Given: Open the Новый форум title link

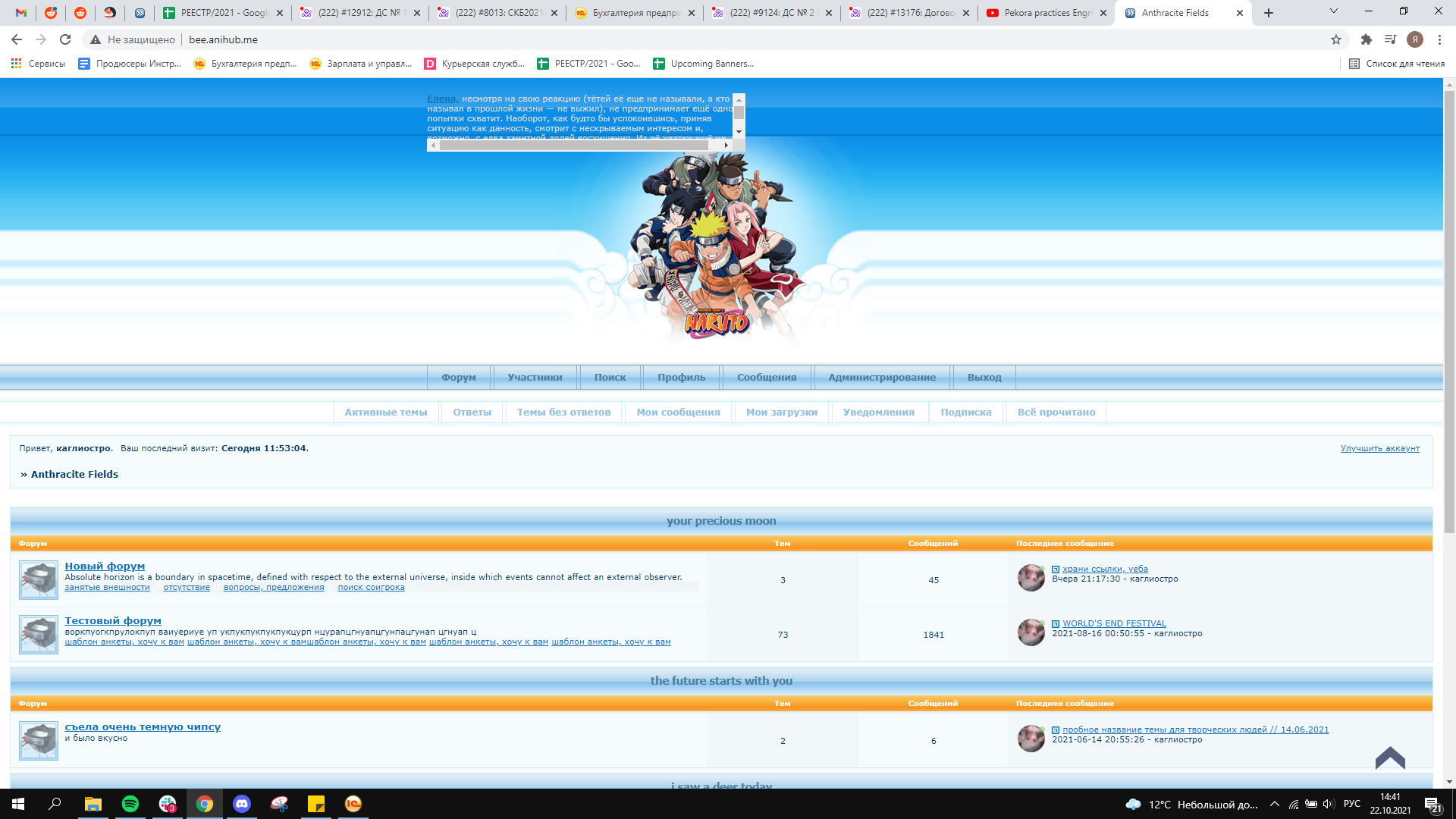Looking at the screenshot, I should pos(105,566).
